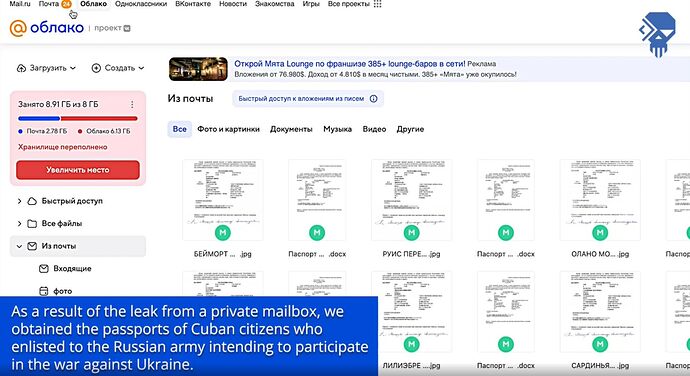The height and width of the screenshot is (376, 690).
Task: Open the РУИС ПЕРЕ .jpg thumbnail
Action: (x=411, y=200)
